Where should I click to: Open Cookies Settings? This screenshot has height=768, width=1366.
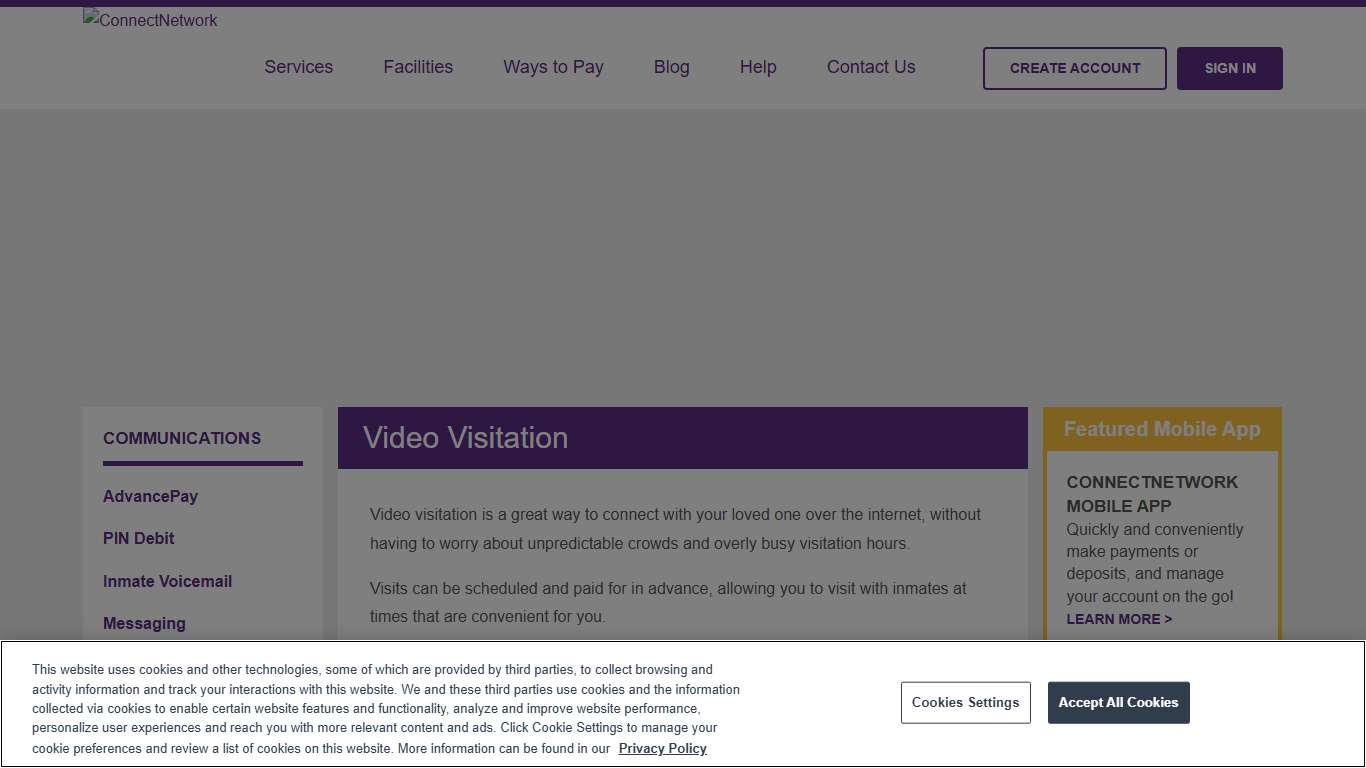(x=965, y=702)
